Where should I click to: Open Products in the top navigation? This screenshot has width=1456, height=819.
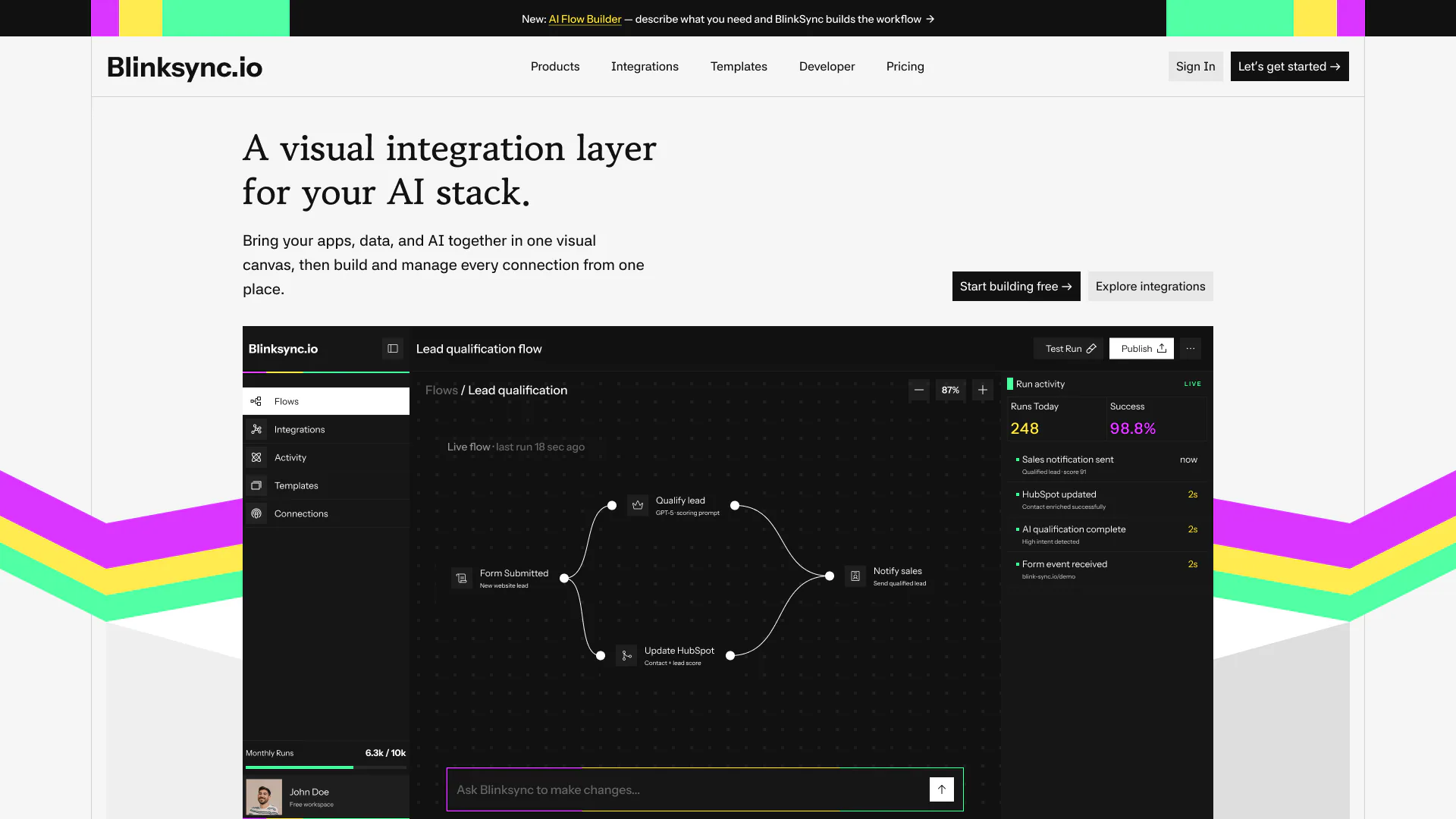tap(555, 67)
